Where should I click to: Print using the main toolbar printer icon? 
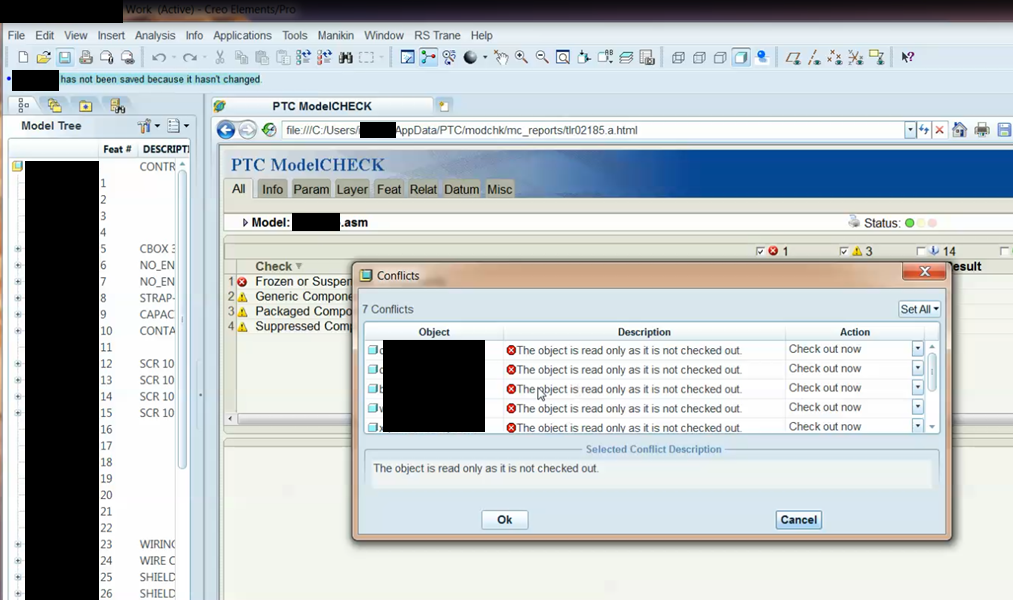[x=86, y=57]
